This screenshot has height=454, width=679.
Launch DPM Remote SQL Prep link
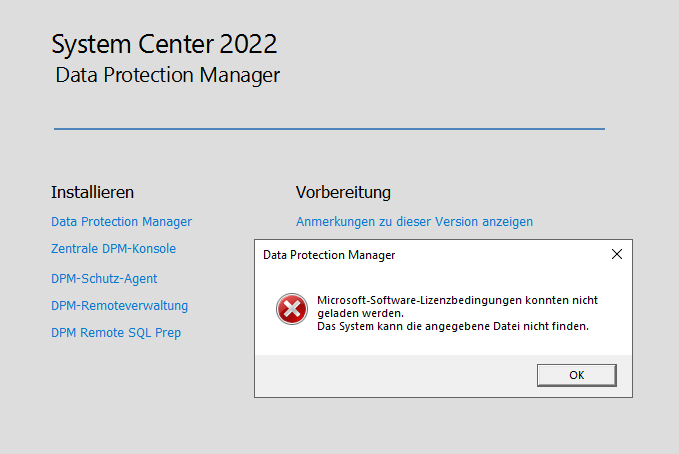(x=116, y=333)
